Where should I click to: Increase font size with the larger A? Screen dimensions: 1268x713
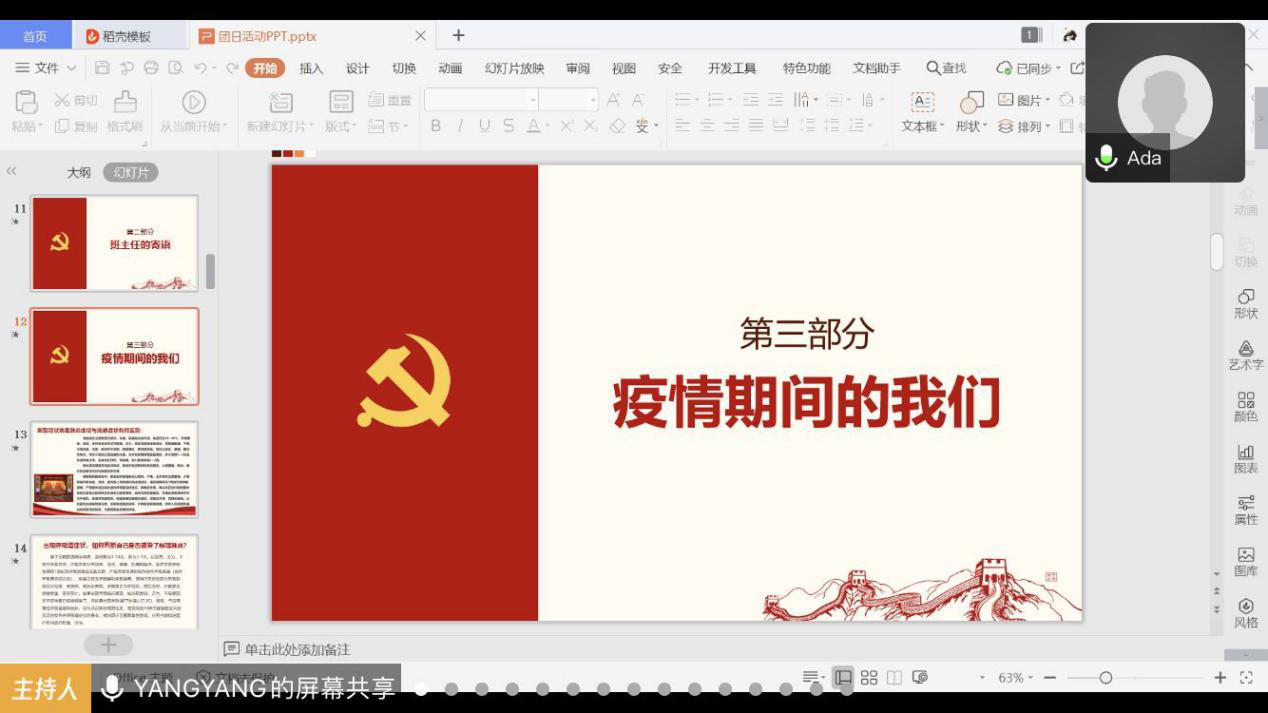pos(613,100)
